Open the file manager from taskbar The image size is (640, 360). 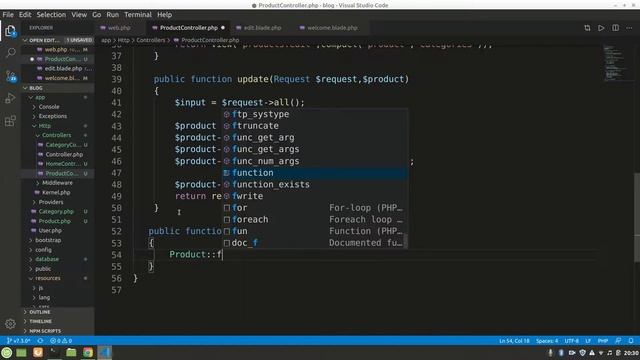click(71, 352)
